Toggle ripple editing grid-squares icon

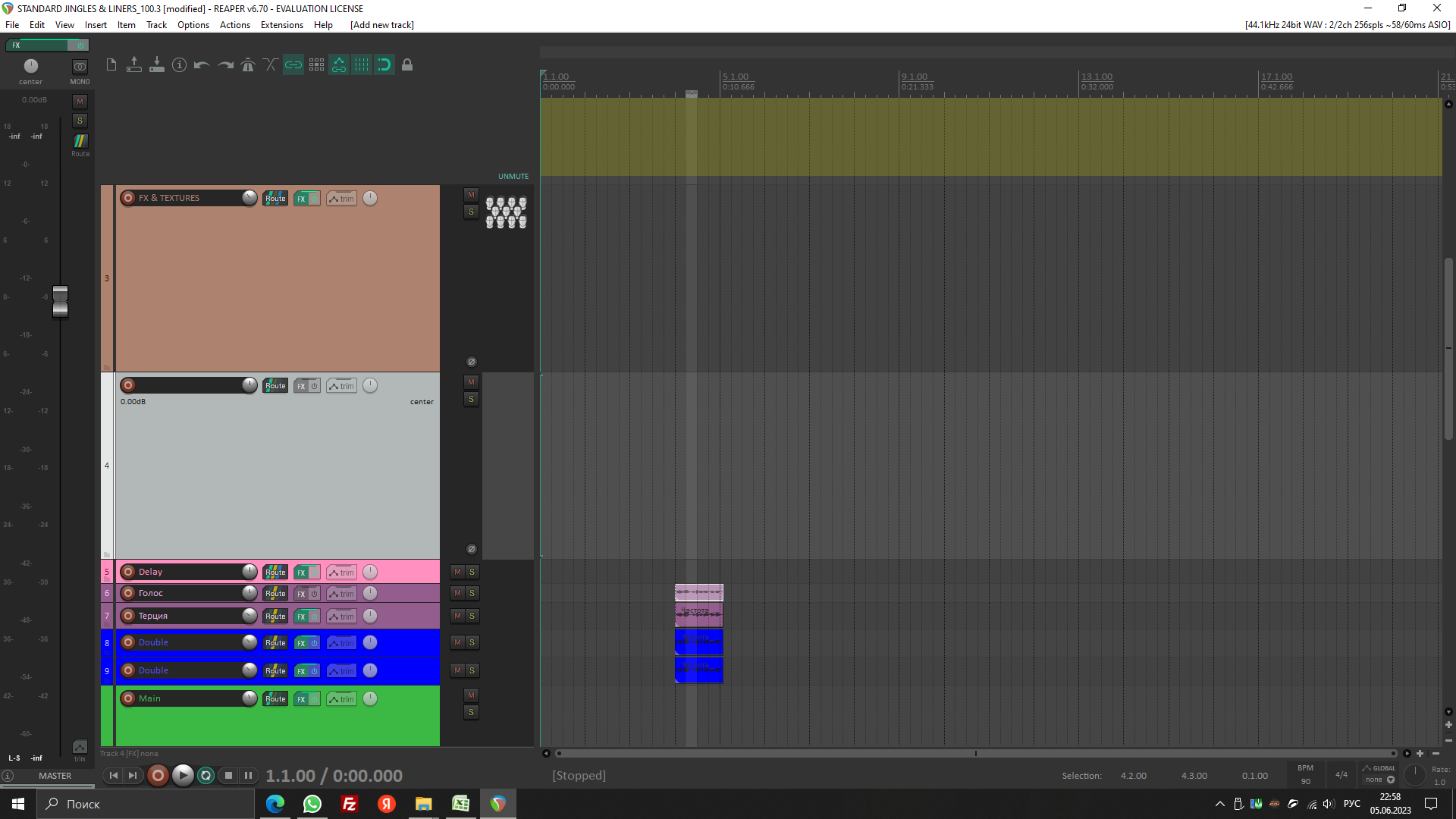316,65
